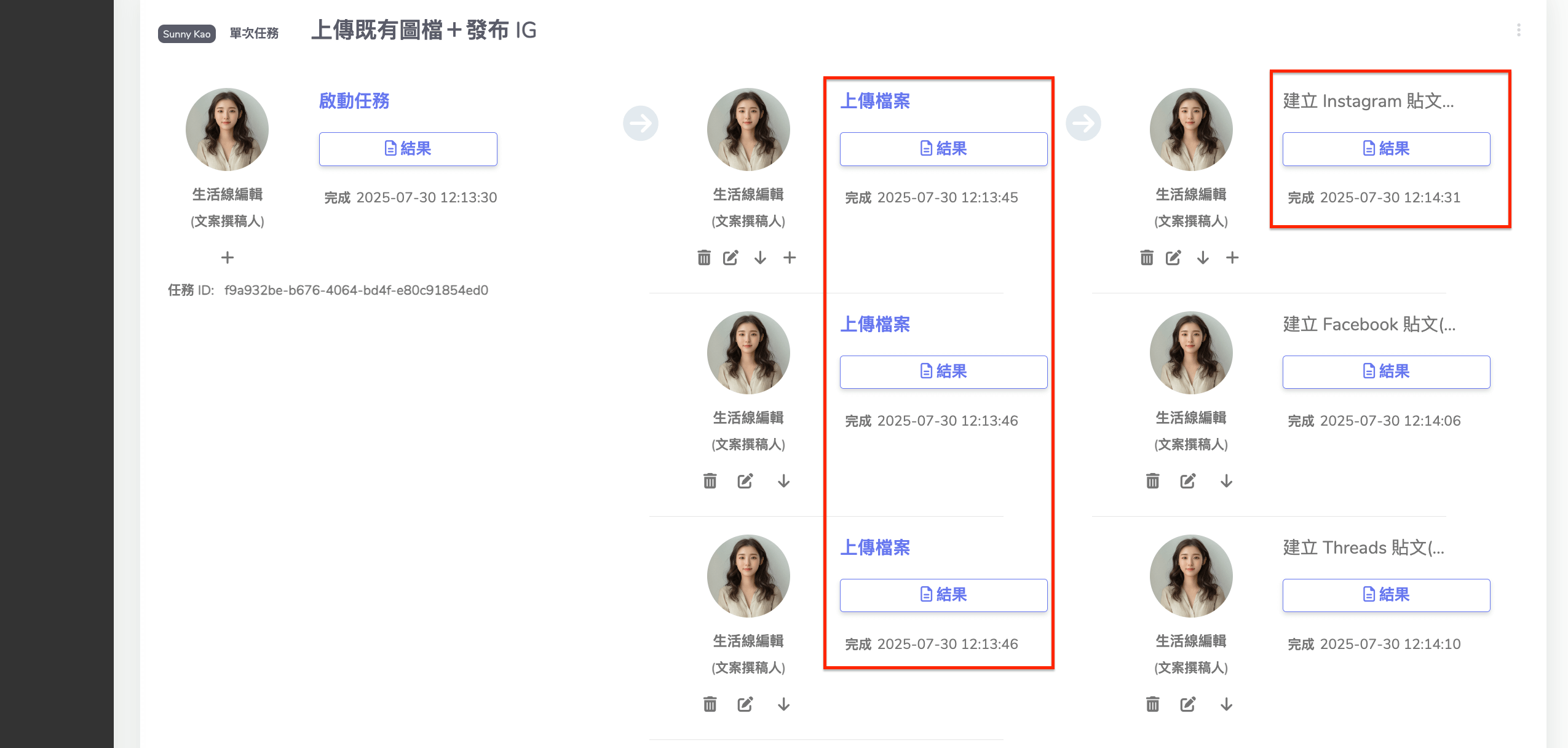Add a step after the first 上傳檔案
This screenshot has height=748, width=1568.
[x=790, y=258]
